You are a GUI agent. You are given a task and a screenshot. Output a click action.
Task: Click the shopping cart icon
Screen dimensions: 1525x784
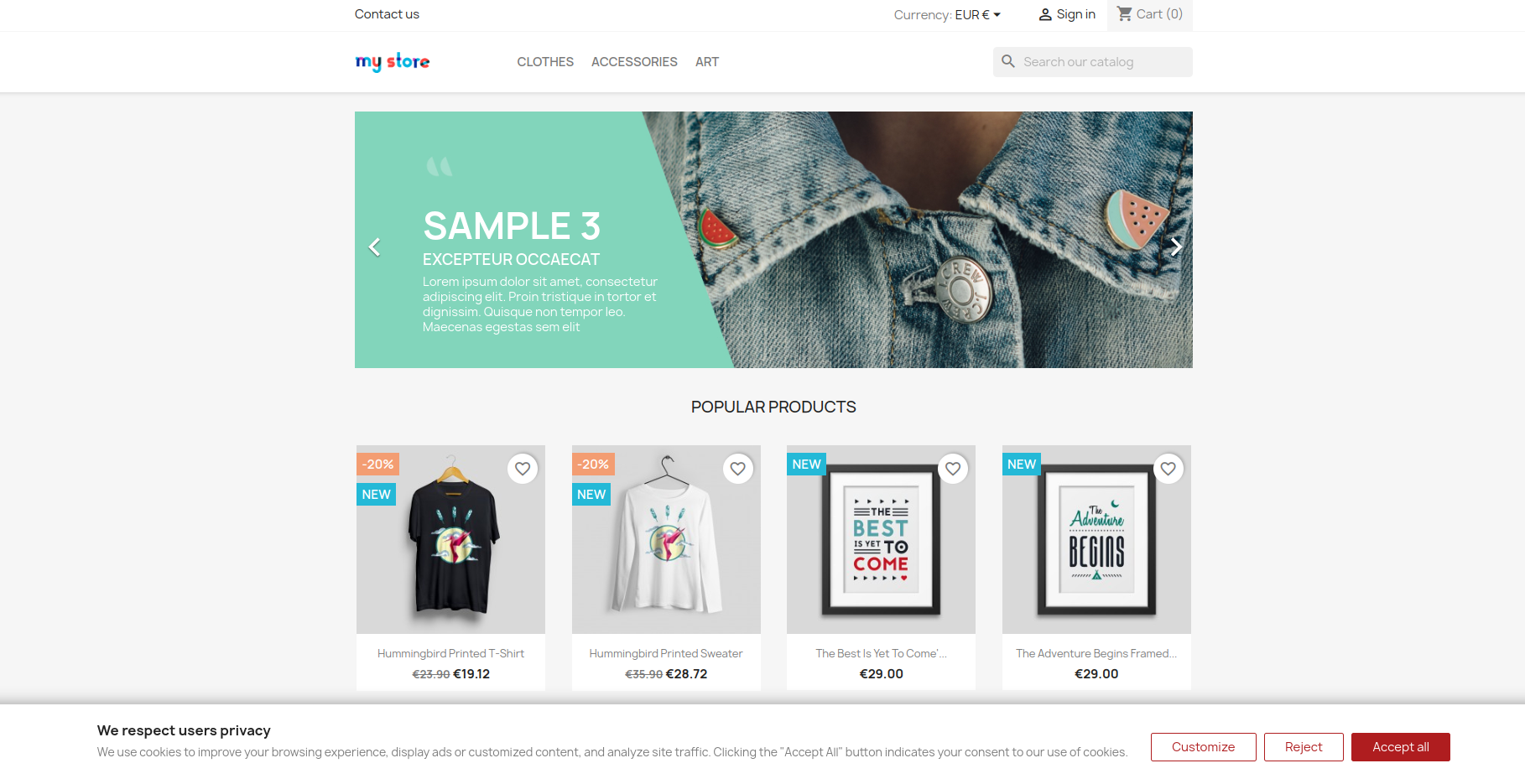tap(1125, 14)
